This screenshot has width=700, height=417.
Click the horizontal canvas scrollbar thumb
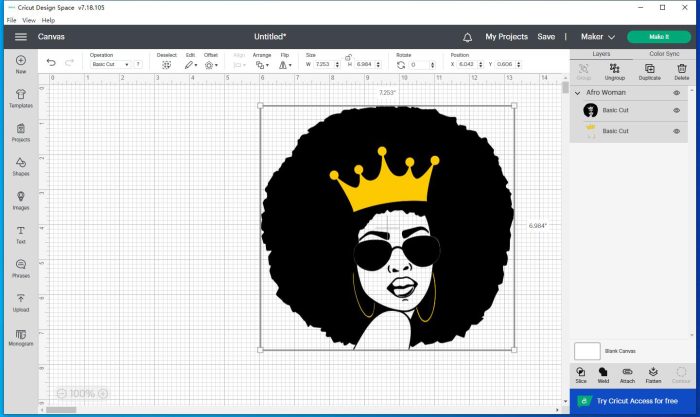coord(61,410)
